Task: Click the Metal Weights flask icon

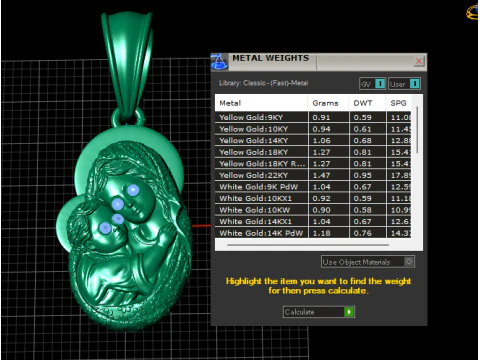Action: tap(220, 62)
